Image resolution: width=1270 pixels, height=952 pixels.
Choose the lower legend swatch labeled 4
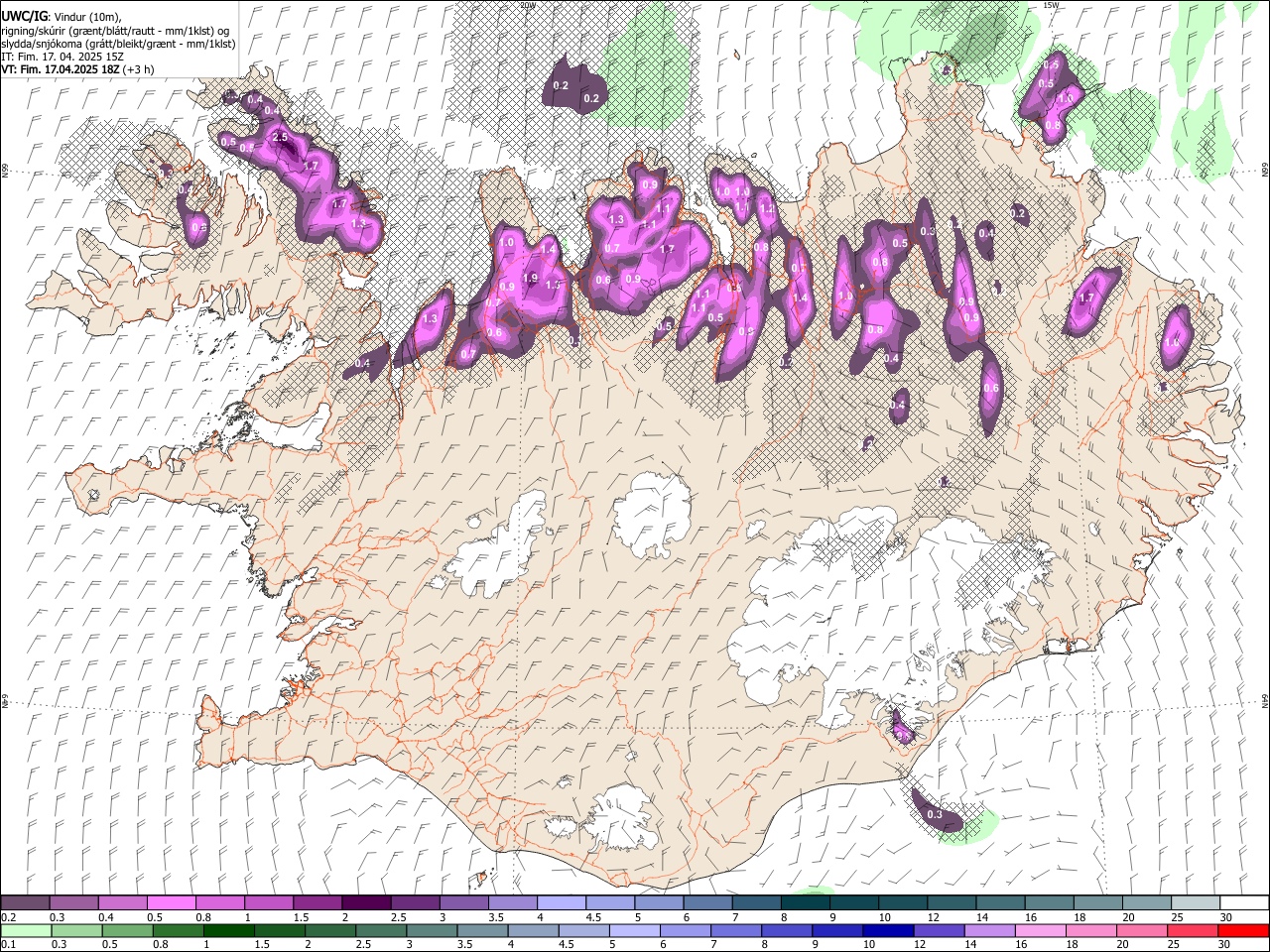(533, 930)
